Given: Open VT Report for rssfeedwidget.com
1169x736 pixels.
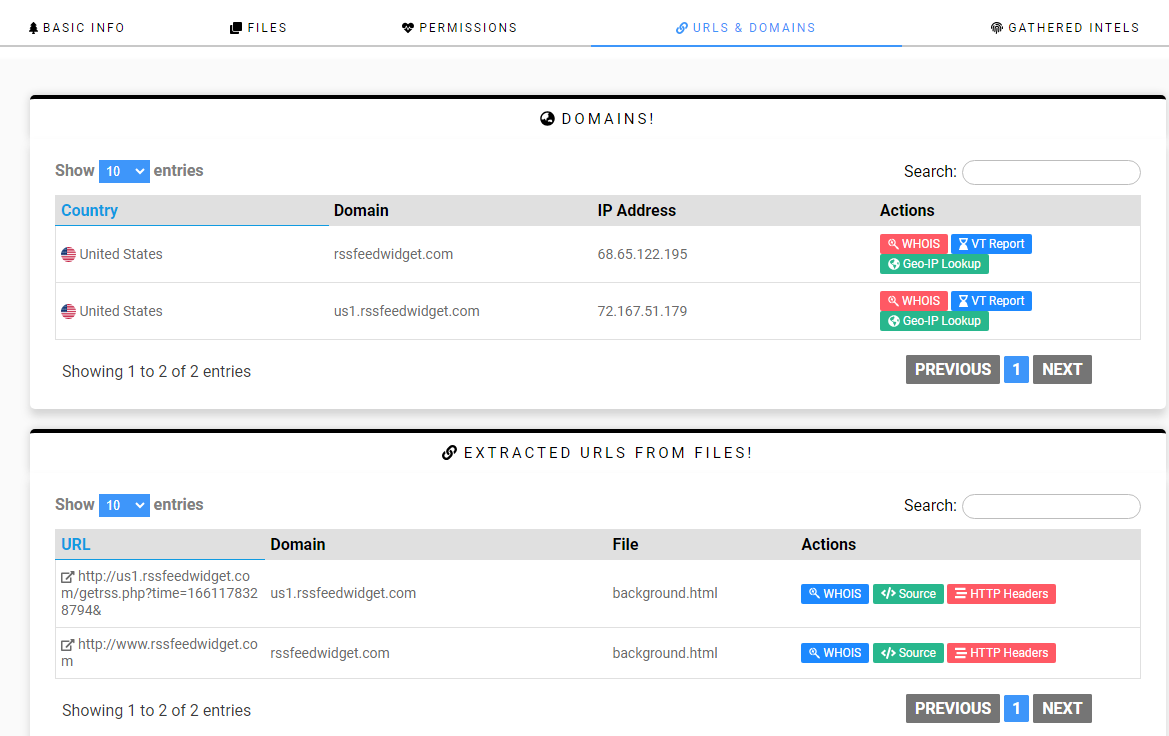Looking at the screenshot, I should coord(991,244).
